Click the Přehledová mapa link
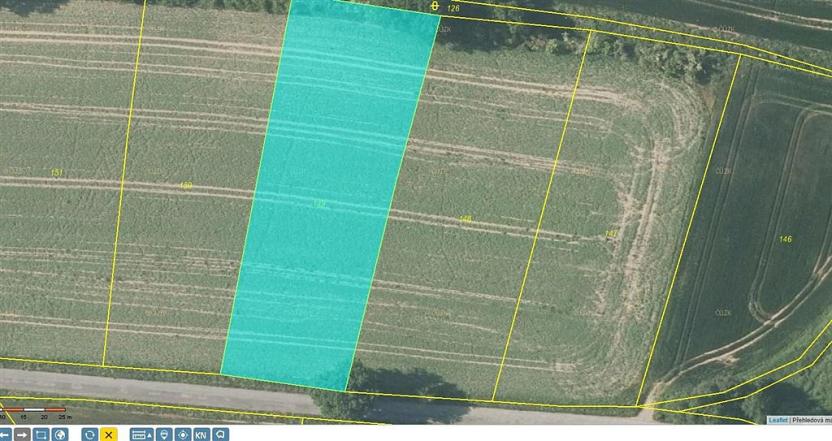Screen dimensions: 832x441 (812, 420)
